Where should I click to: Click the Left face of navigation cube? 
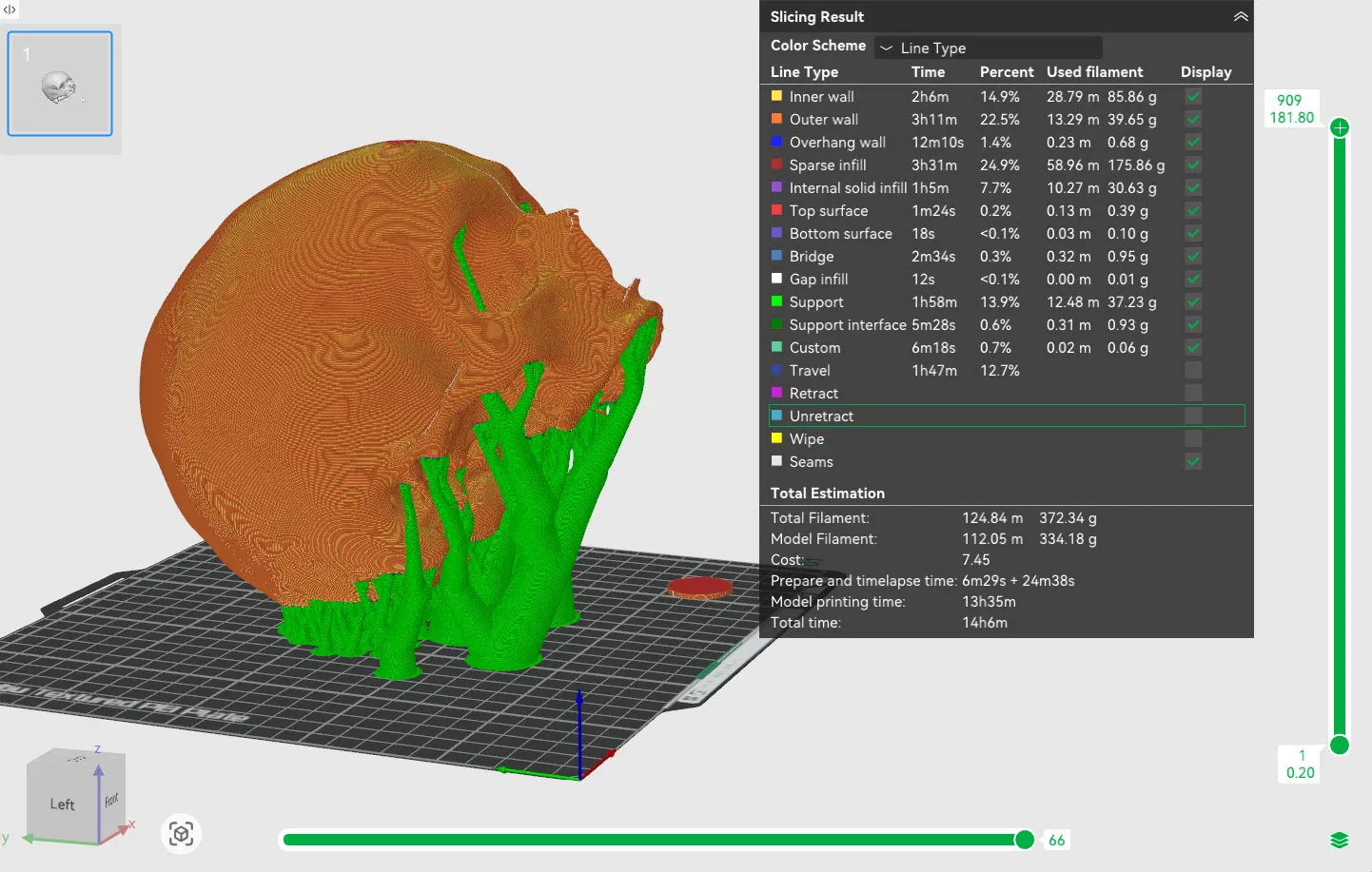point(63,804)
